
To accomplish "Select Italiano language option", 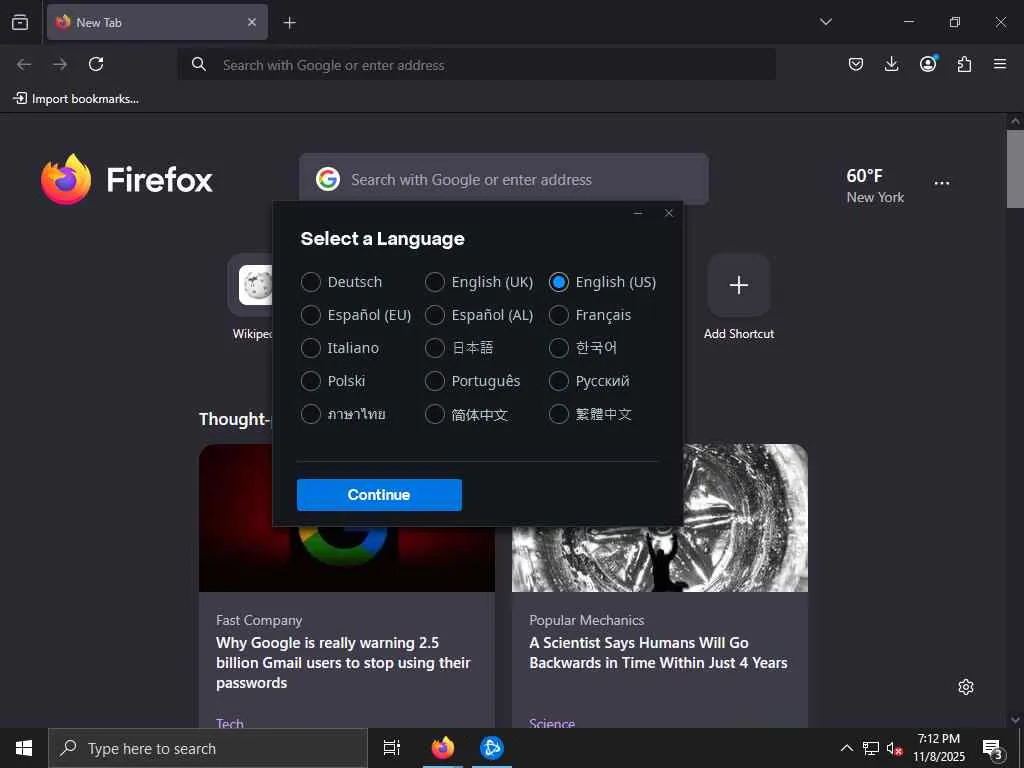I will click(x=340, y=348).
